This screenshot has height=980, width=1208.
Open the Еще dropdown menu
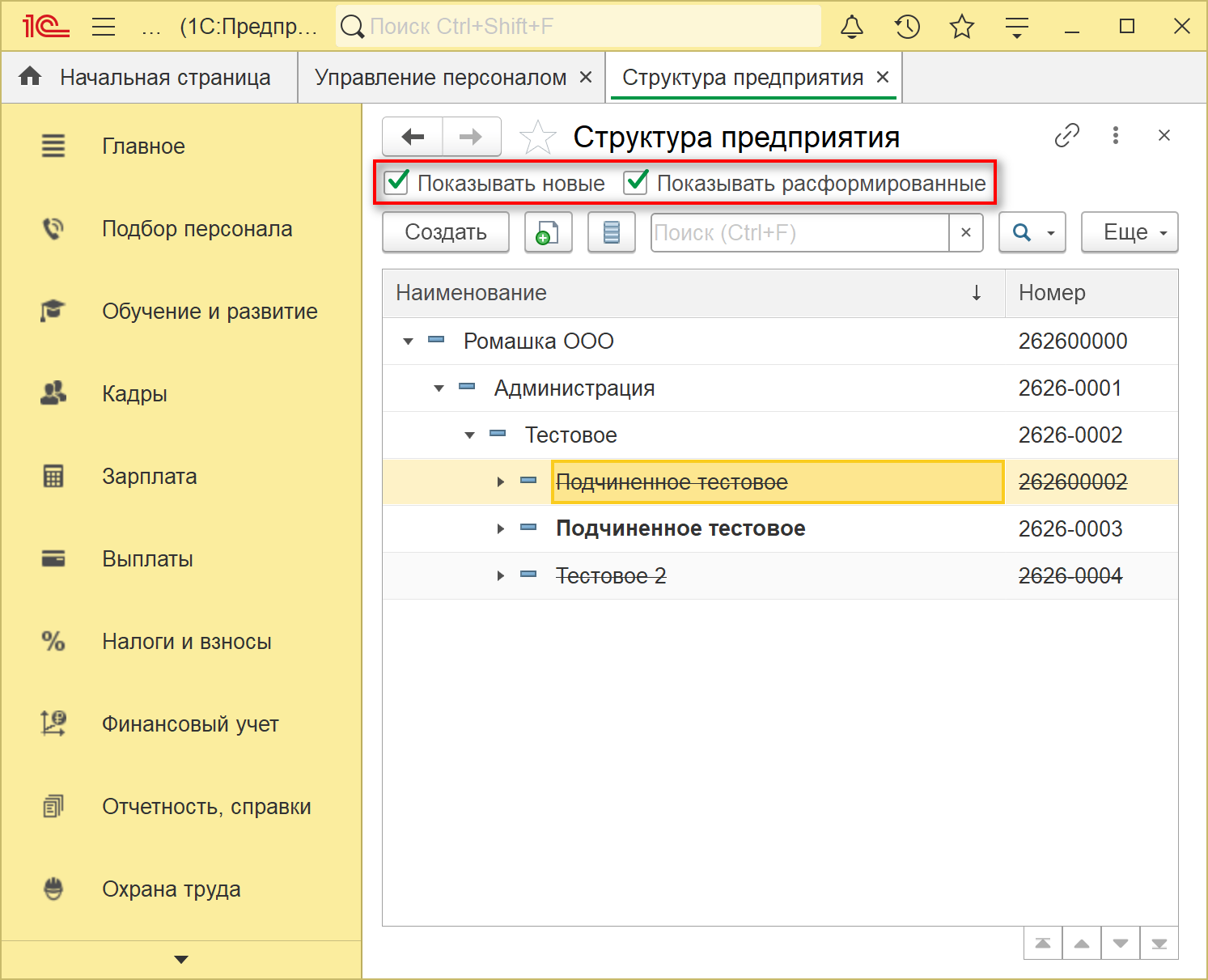1129,233
